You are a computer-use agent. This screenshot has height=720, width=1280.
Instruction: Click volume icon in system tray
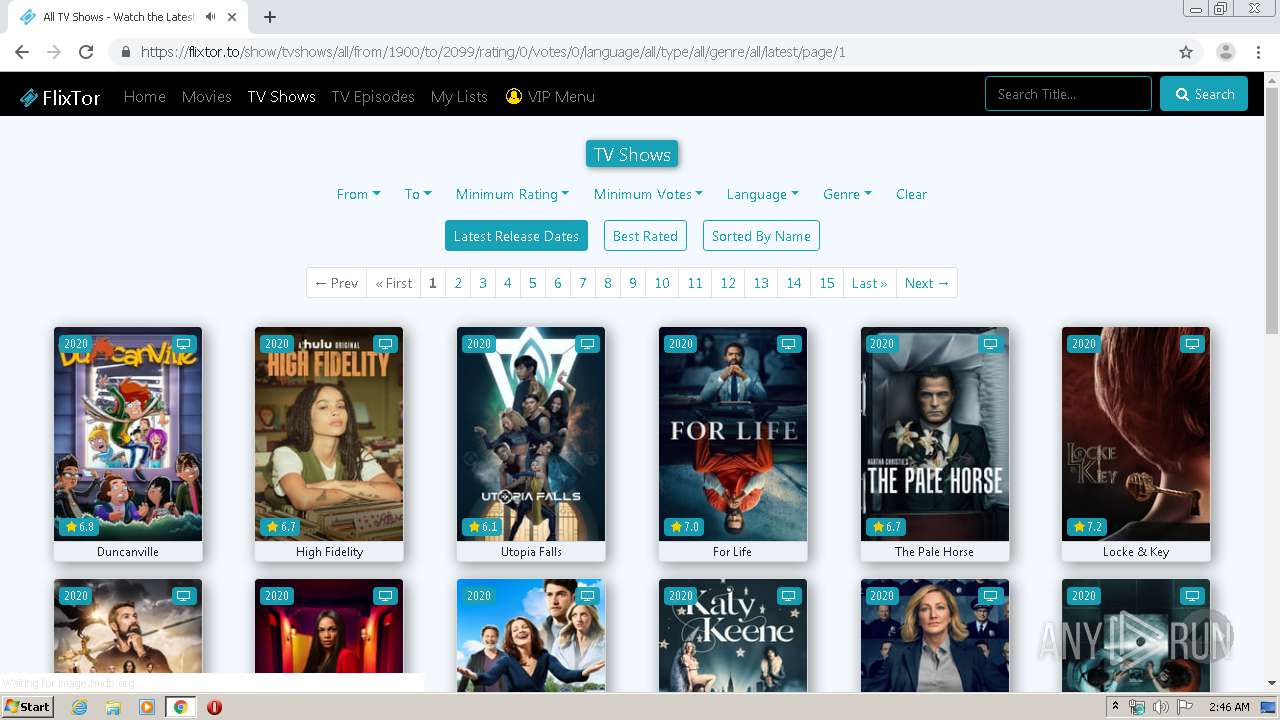[x=1161, y=707]
